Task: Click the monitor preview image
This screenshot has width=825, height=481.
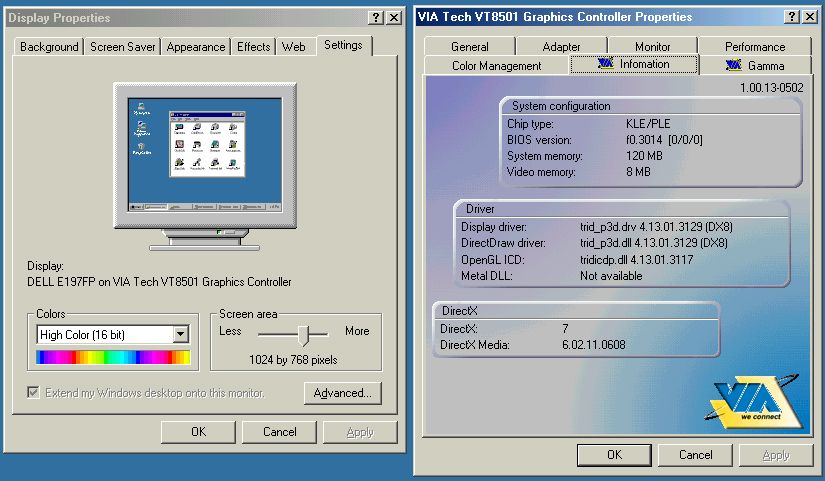Action: click(x=205, y=166)
